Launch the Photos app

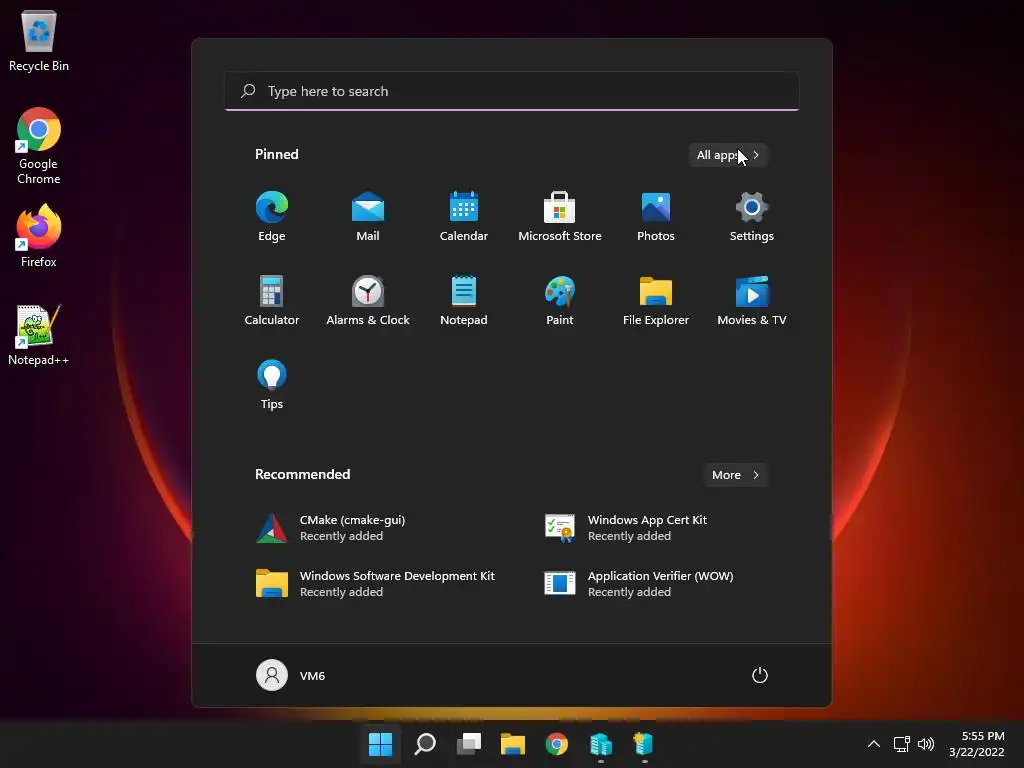click(x=656, y=217)
